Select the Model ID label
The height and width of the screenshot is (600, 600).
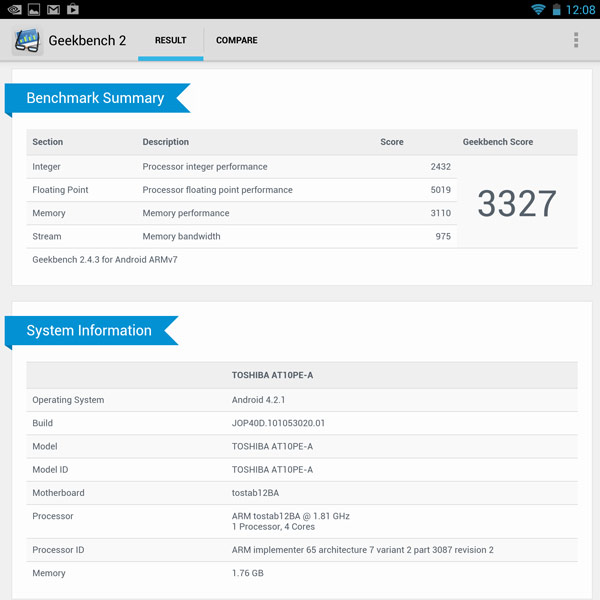(50, 470)
